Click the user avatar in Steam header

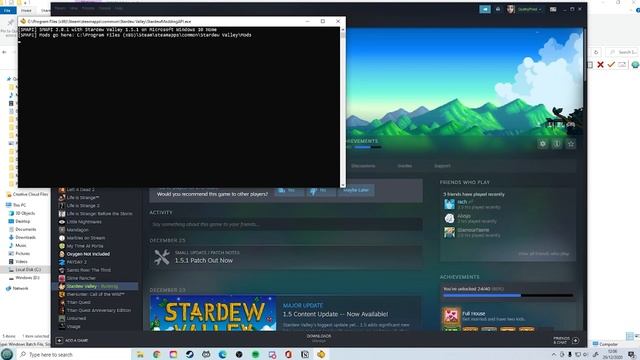[511, 9]
